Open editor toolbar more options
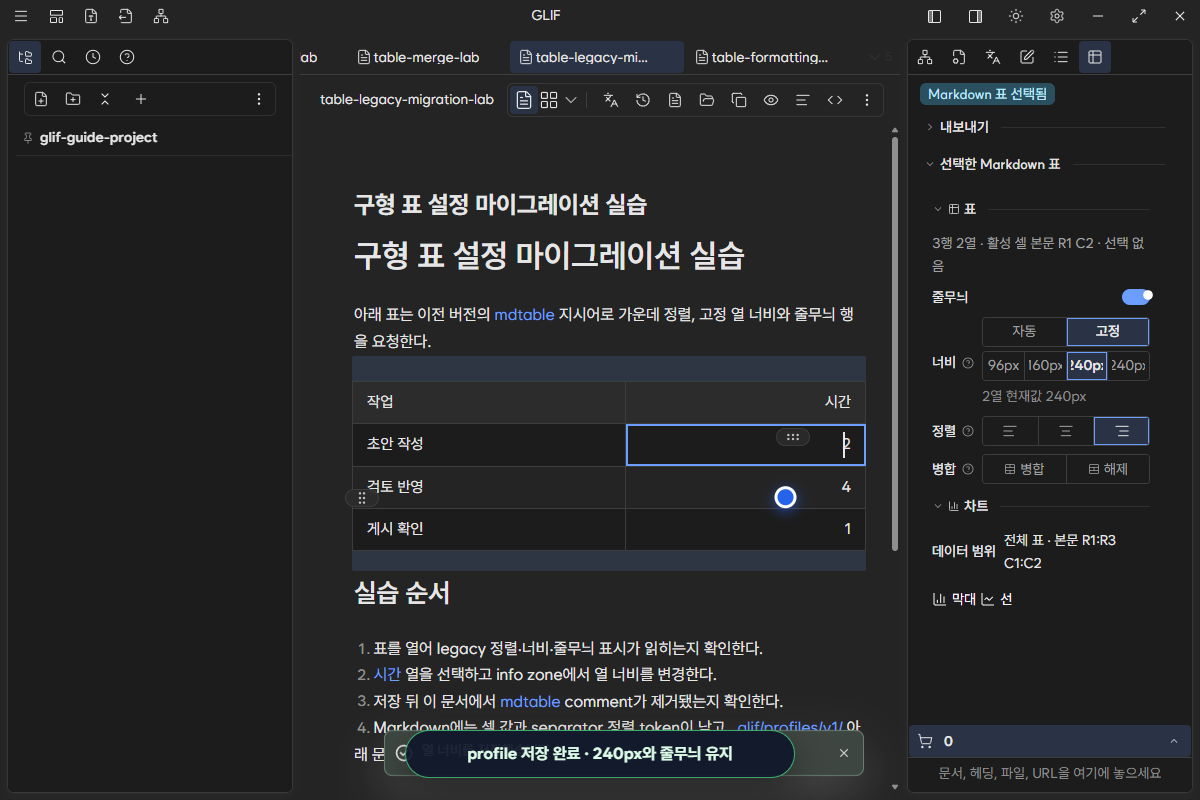The width and height of the screenshot is (1200, 800). pyautogui.click(x=867, y=100)
